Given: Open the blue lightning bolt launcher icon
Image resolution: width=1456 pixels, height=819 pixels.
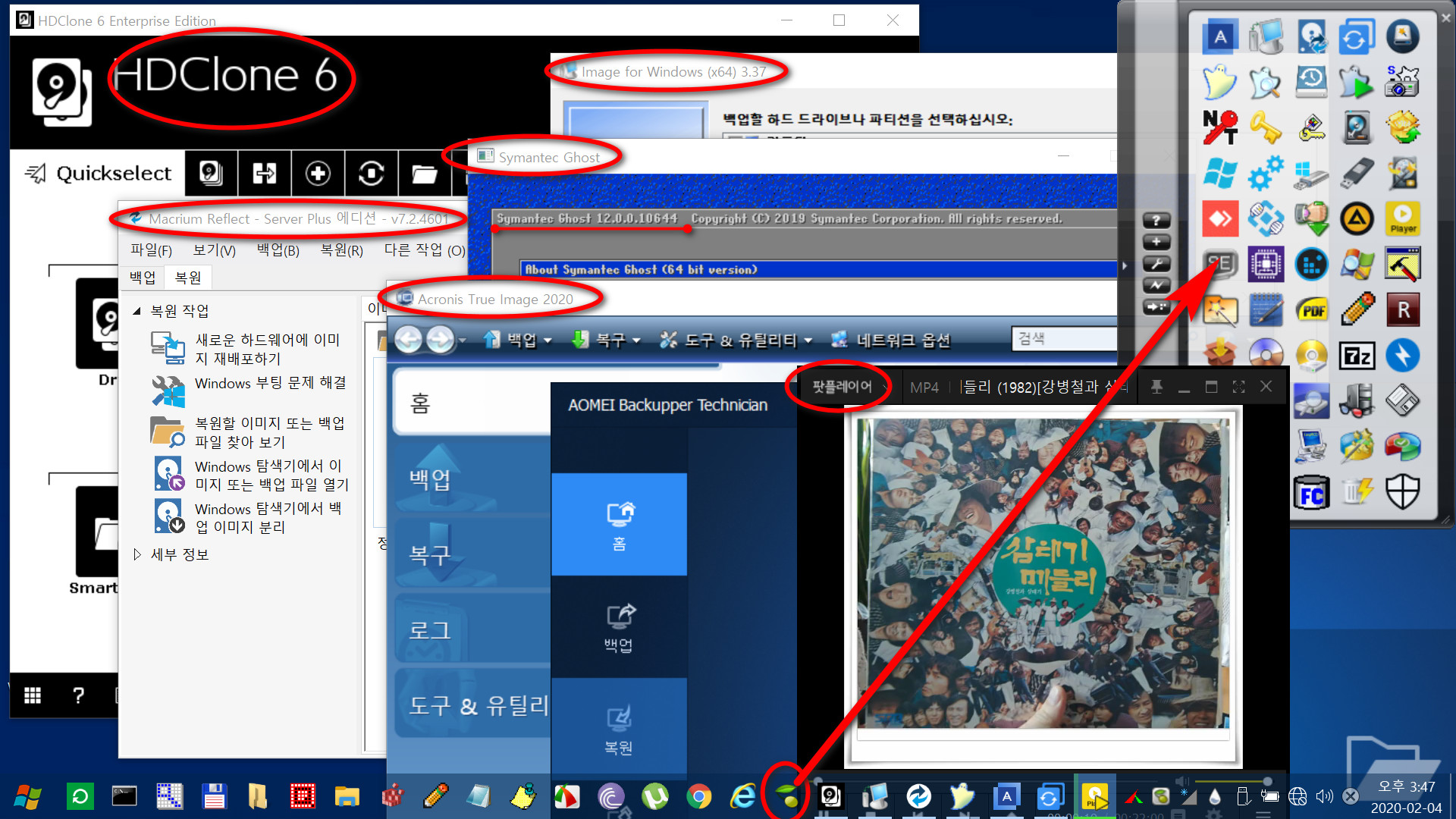Looking at the screenshot, I should (x=1403, y=356).
